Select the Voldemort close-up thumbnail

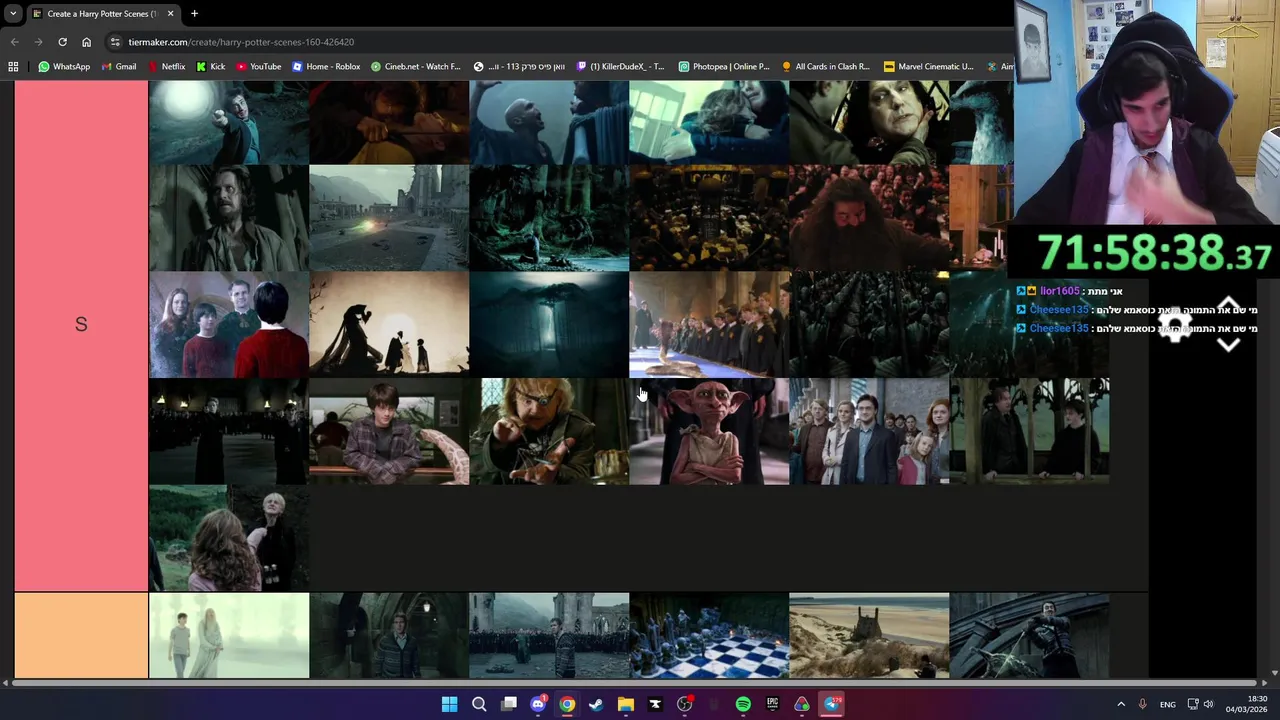coord(549,122)
